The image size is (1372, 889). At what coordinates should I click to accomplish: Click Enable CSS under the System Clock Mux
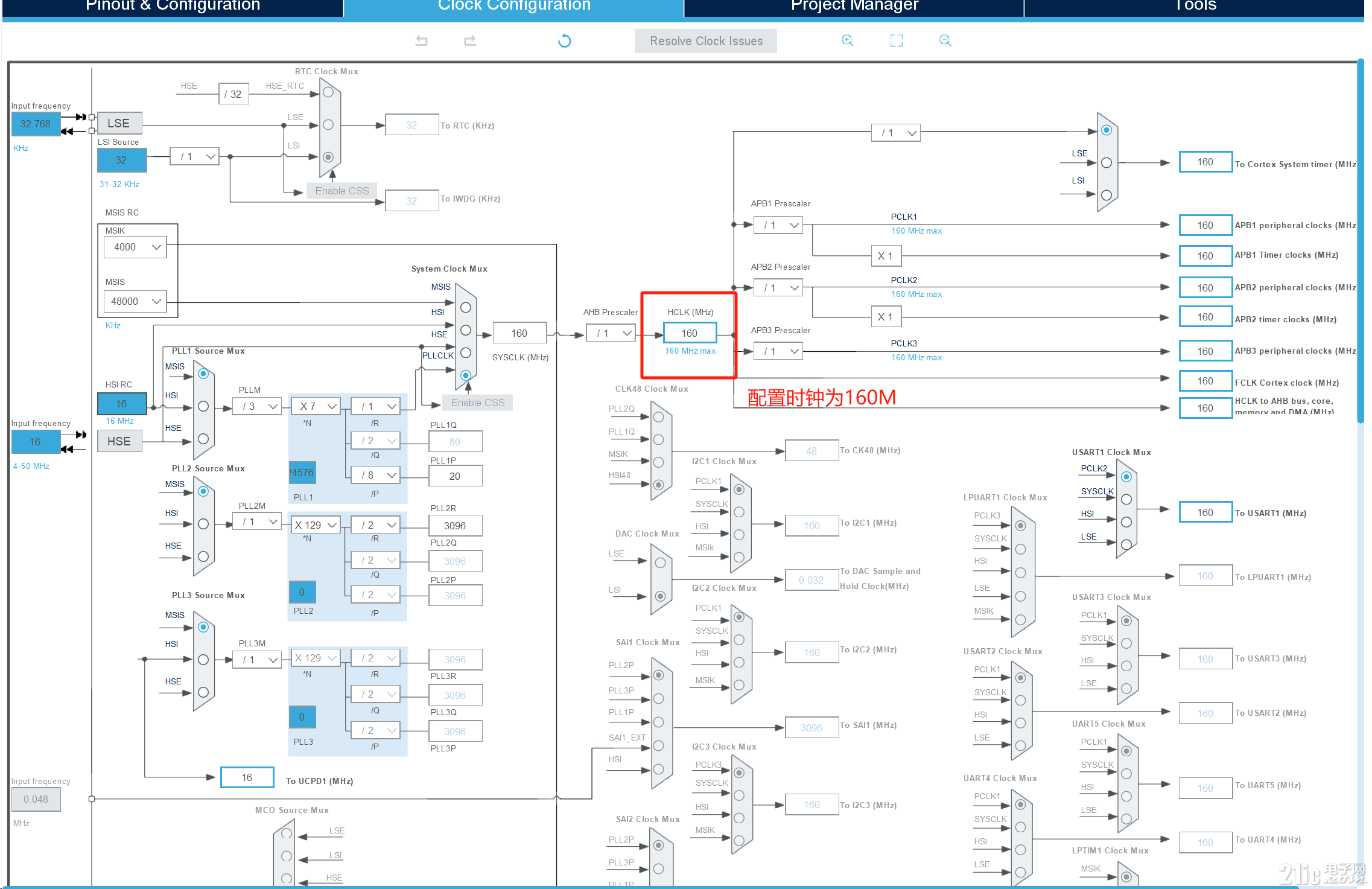tap(477, 402)
